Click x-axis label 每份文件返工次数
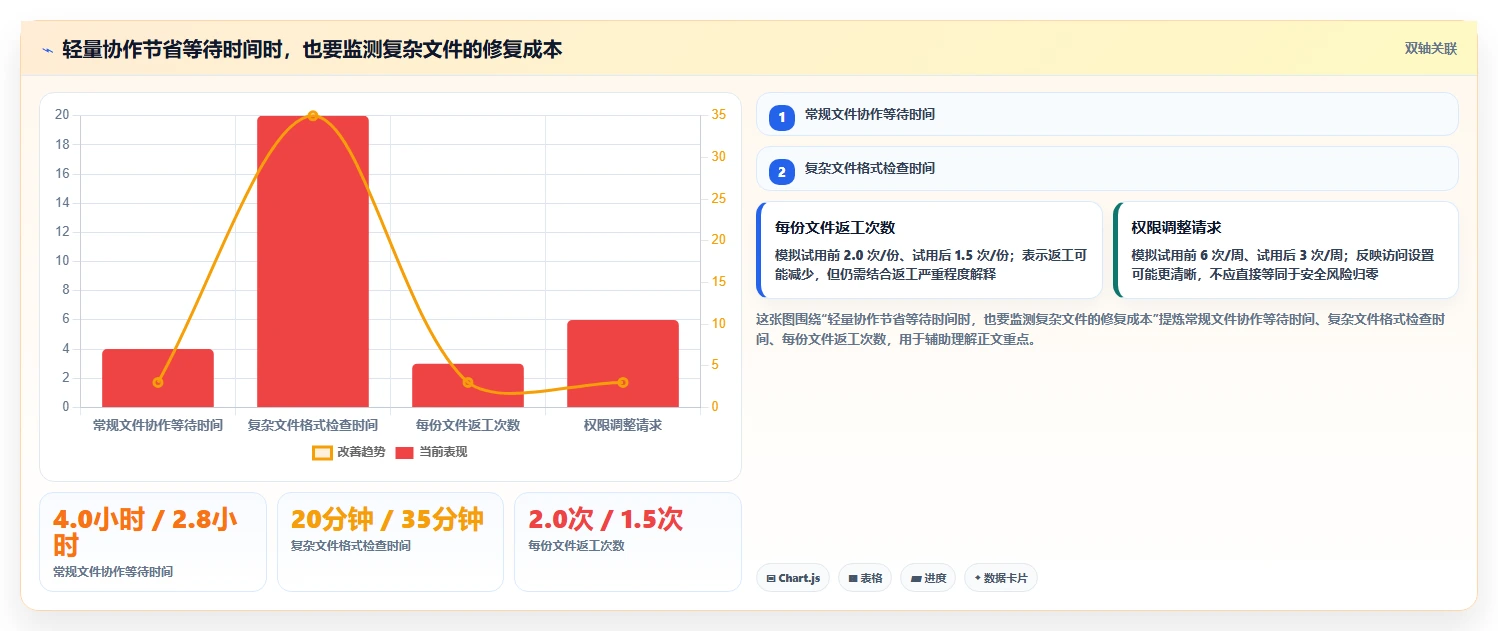The width and height of the screenshot is (1498, 631). [x=468, y=425]
